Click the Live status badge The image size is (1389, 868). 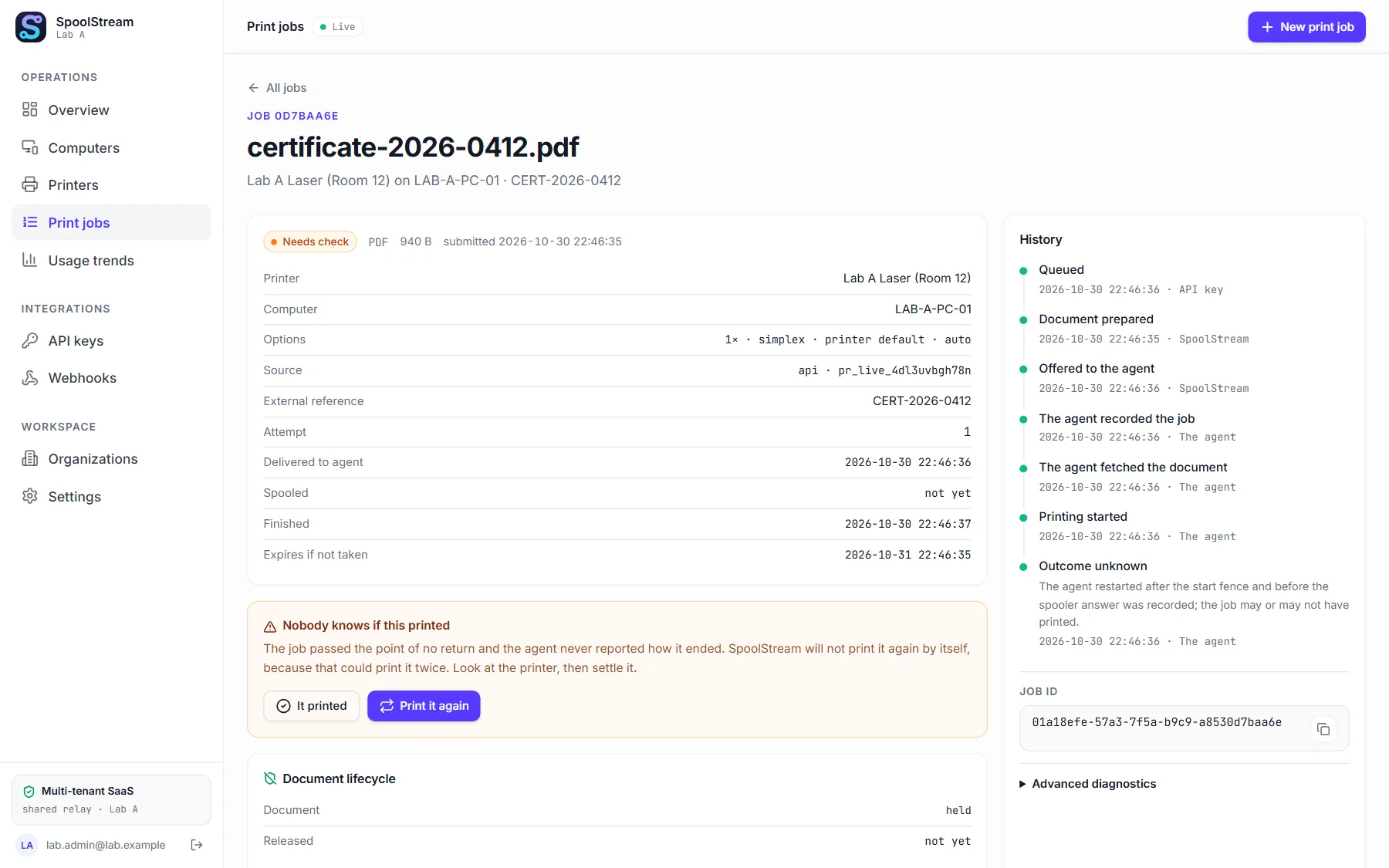pyautogui.click(x=337, y=27)
